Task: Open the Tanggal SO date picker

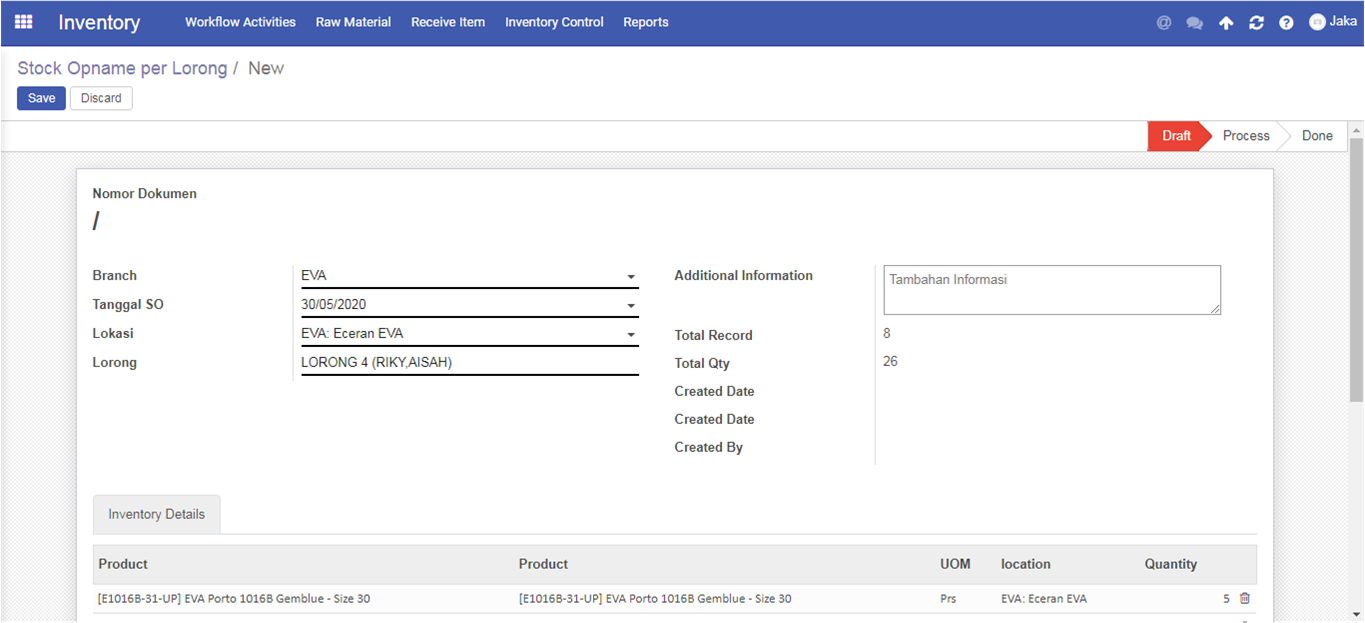Action: click(631, 305)
